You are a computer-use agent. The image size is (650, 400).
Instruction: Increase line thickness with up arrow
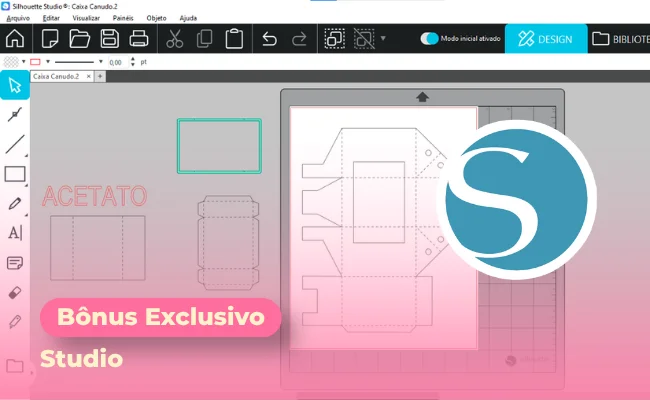pyautogui.click(x=133, y=59)
